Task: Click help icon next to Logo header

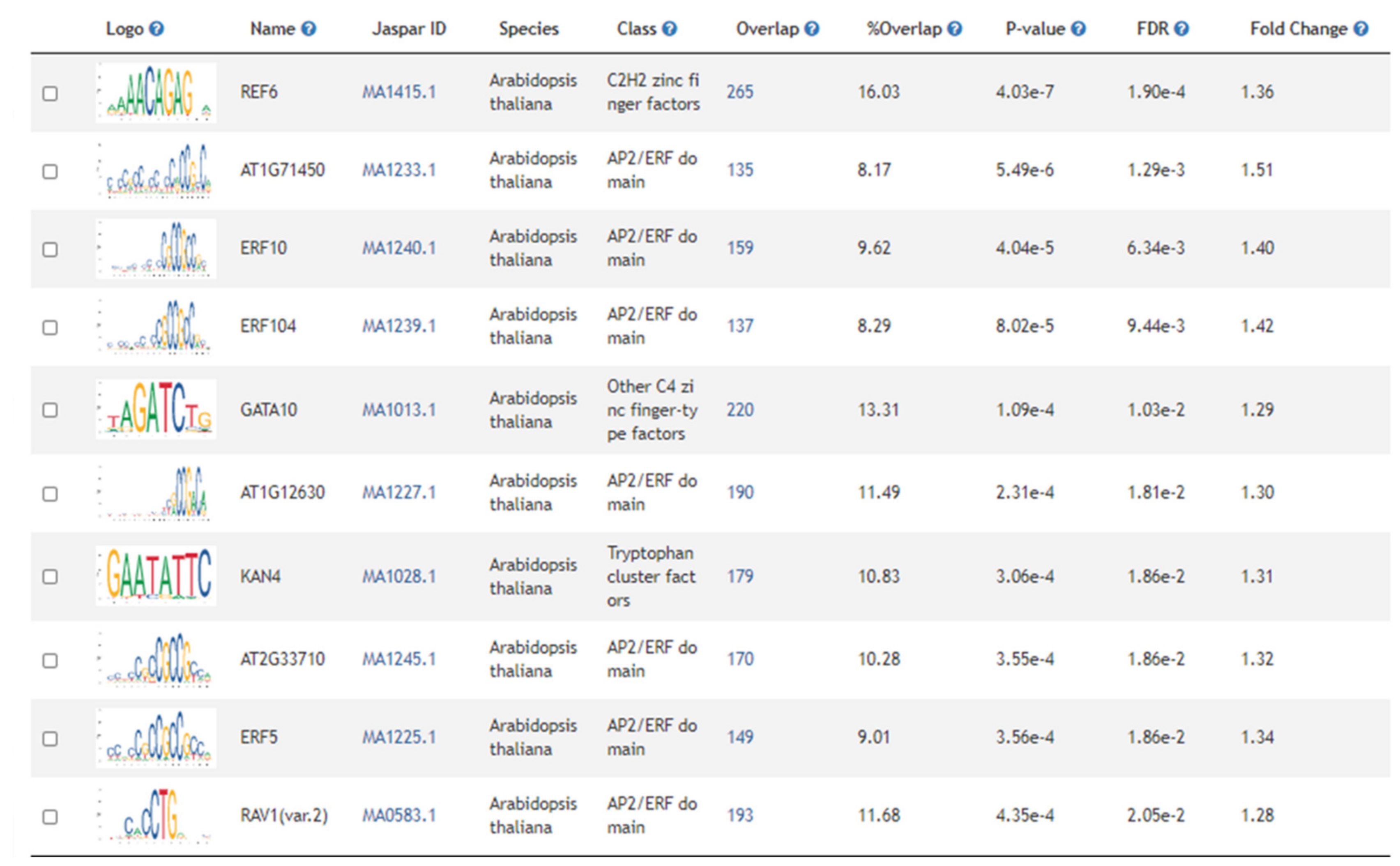Action: [x=157, y=29]
